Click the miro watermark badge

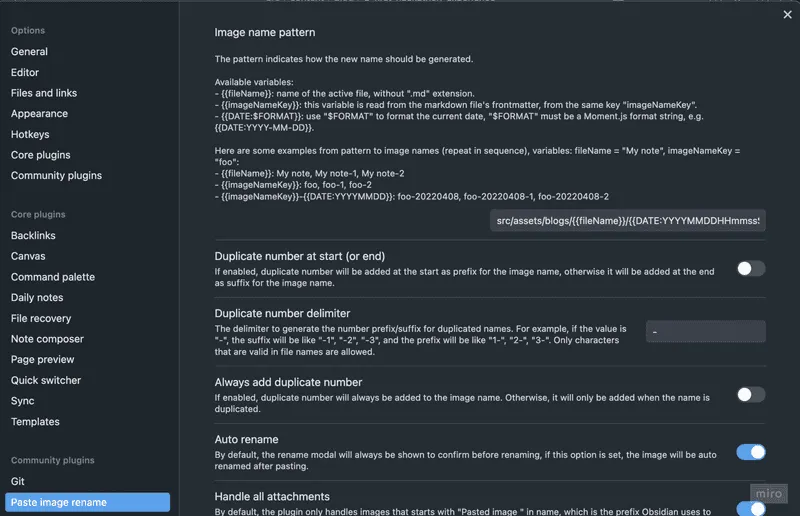768,494
